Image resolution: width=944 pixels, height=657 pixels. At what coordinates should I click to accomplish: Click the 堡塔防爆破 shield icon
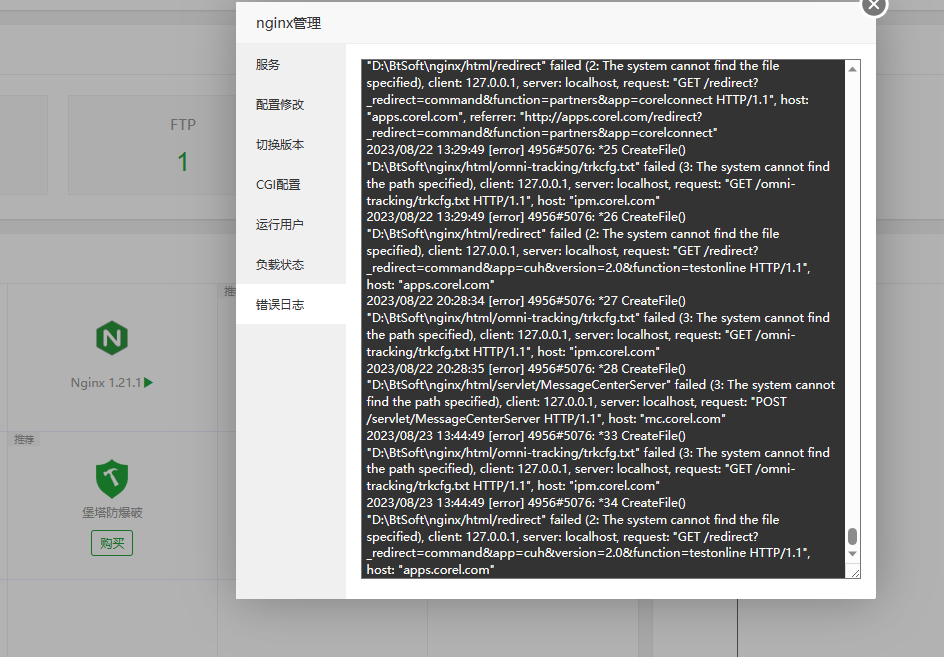pos(112,479)
